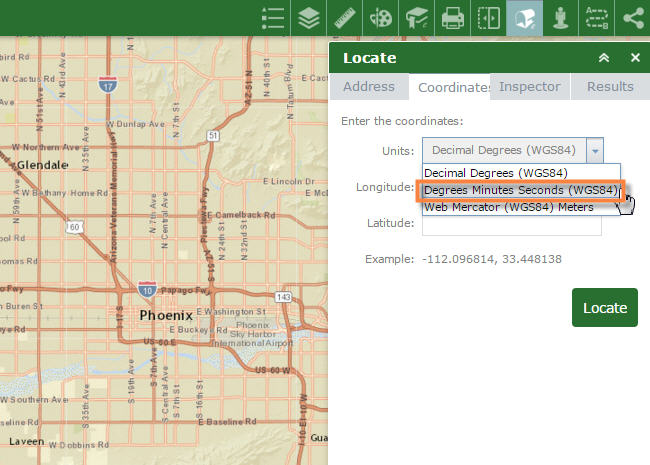Image resolution: width=650 pixels, height=465 pixels.
Task: Click the W Dobbins Rd label
Action: click(79, 445)
